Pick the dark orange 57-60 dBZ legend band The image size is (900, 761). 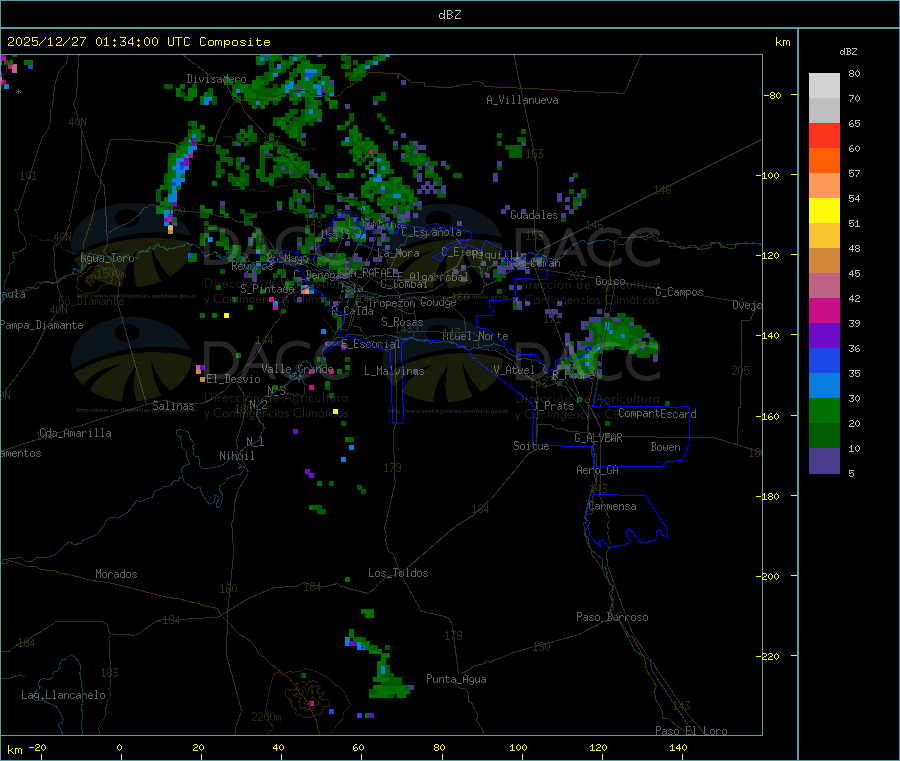824,161
